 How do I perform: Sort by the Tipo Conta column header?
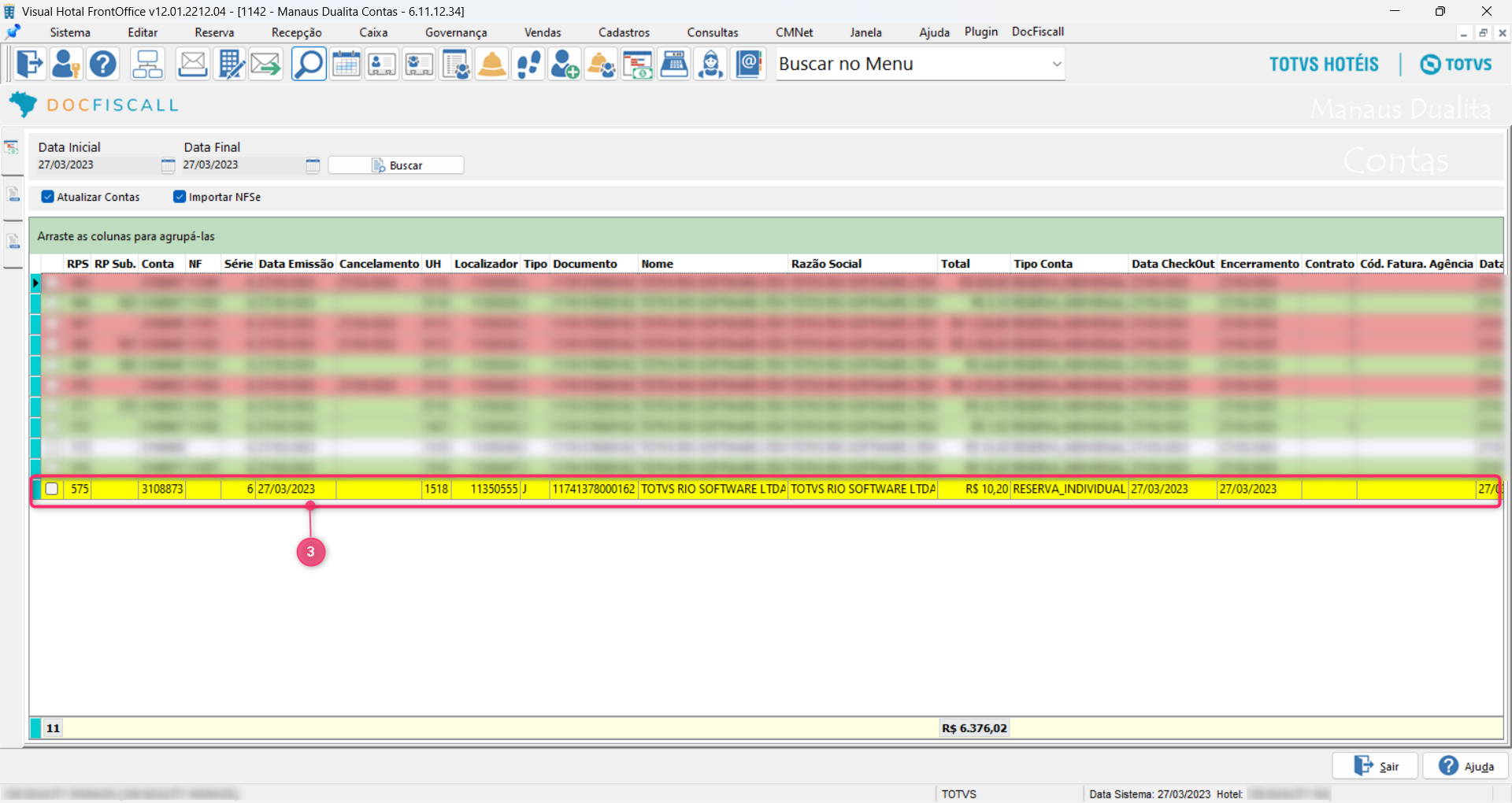(1069, 264)
